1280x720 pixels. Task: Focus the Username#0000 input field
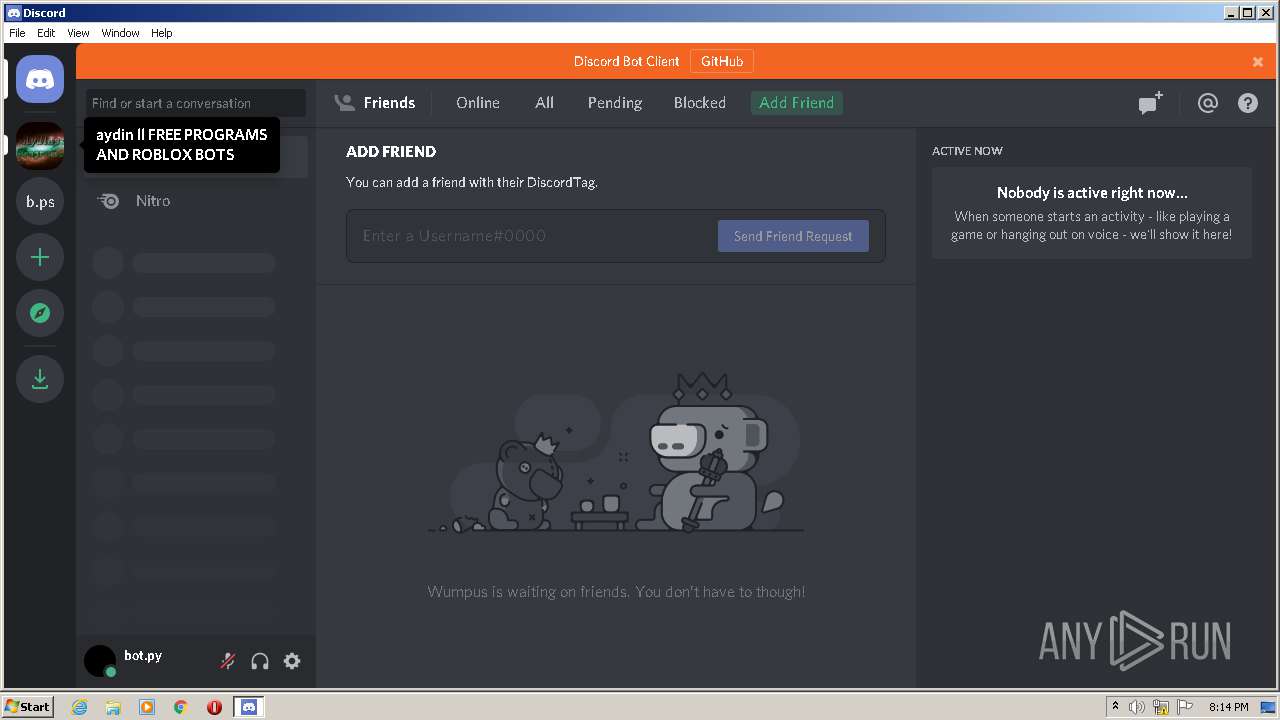tap(536, 236)
